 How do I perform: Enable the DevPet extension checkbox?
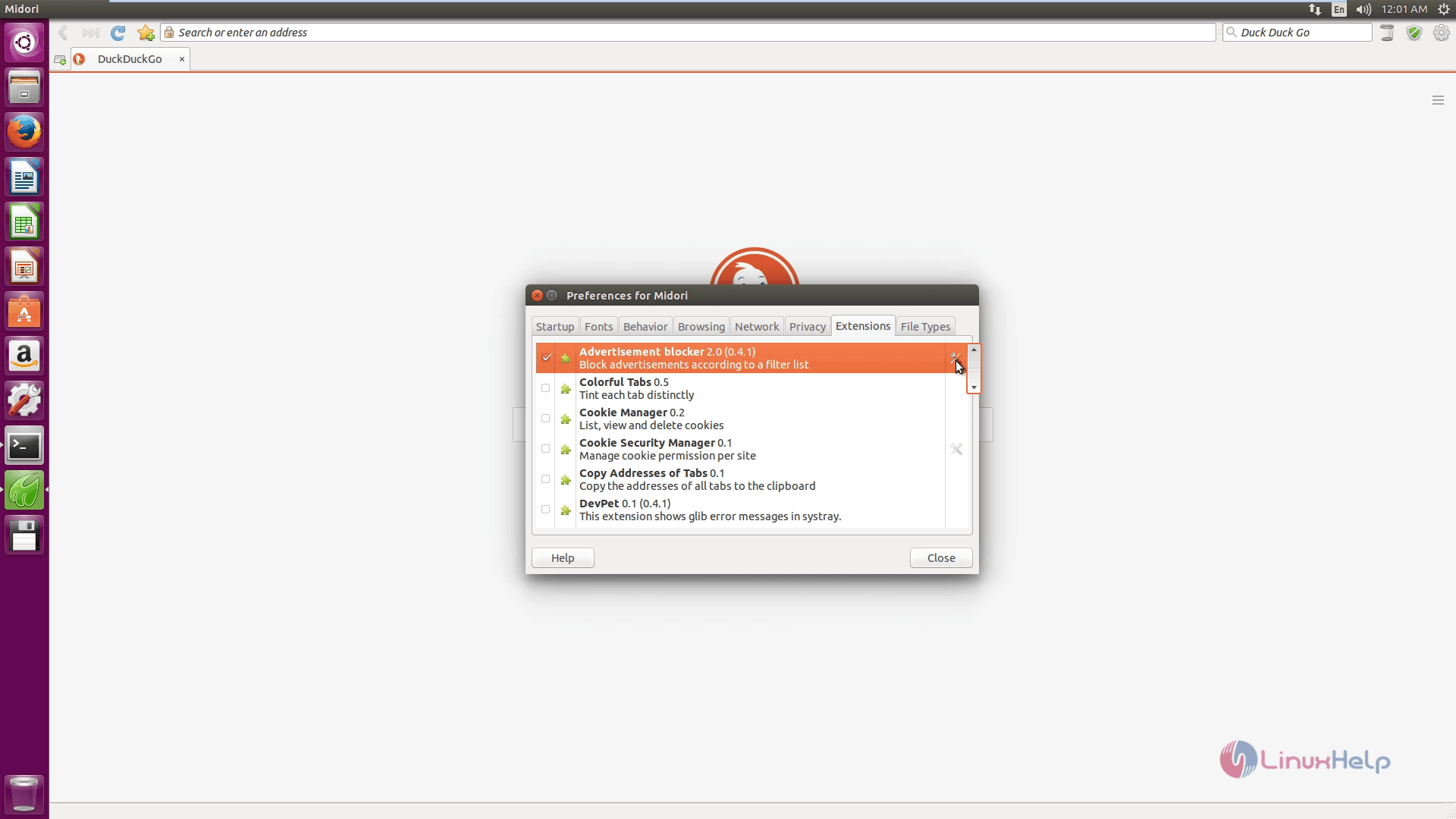(x=546, y=509)
